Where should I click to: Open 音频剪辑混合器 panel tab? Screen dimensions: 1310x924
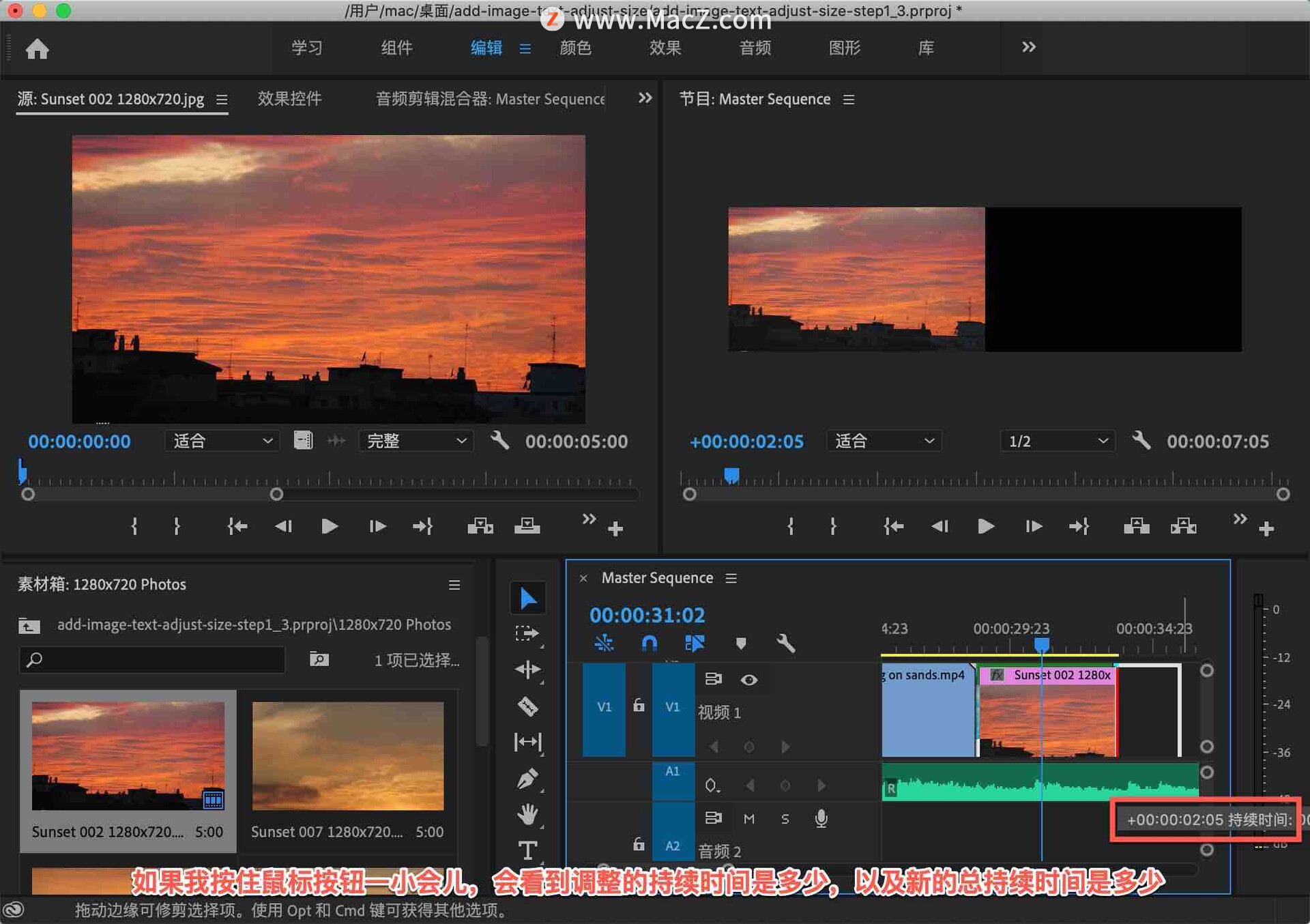(x=490, y=99)
